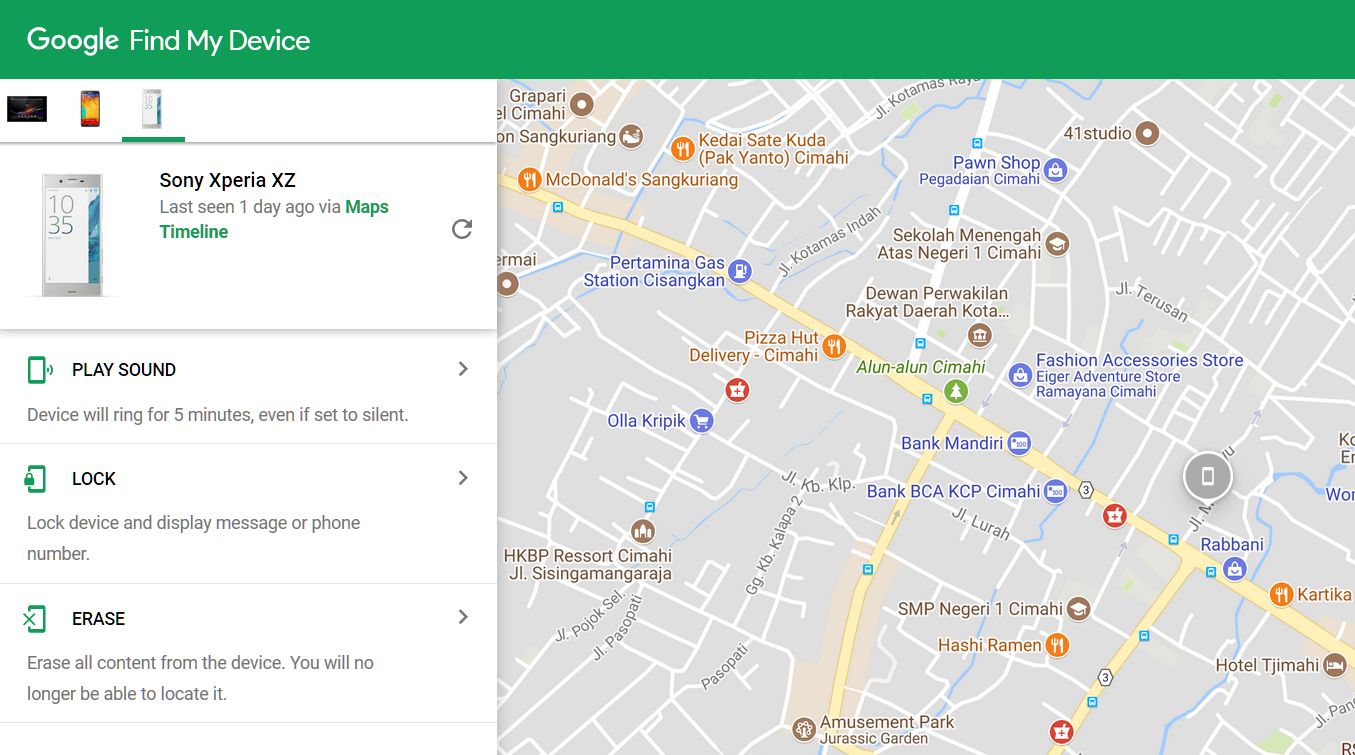
Task: Click the Lock device icon
Action: tap(36, 479)
